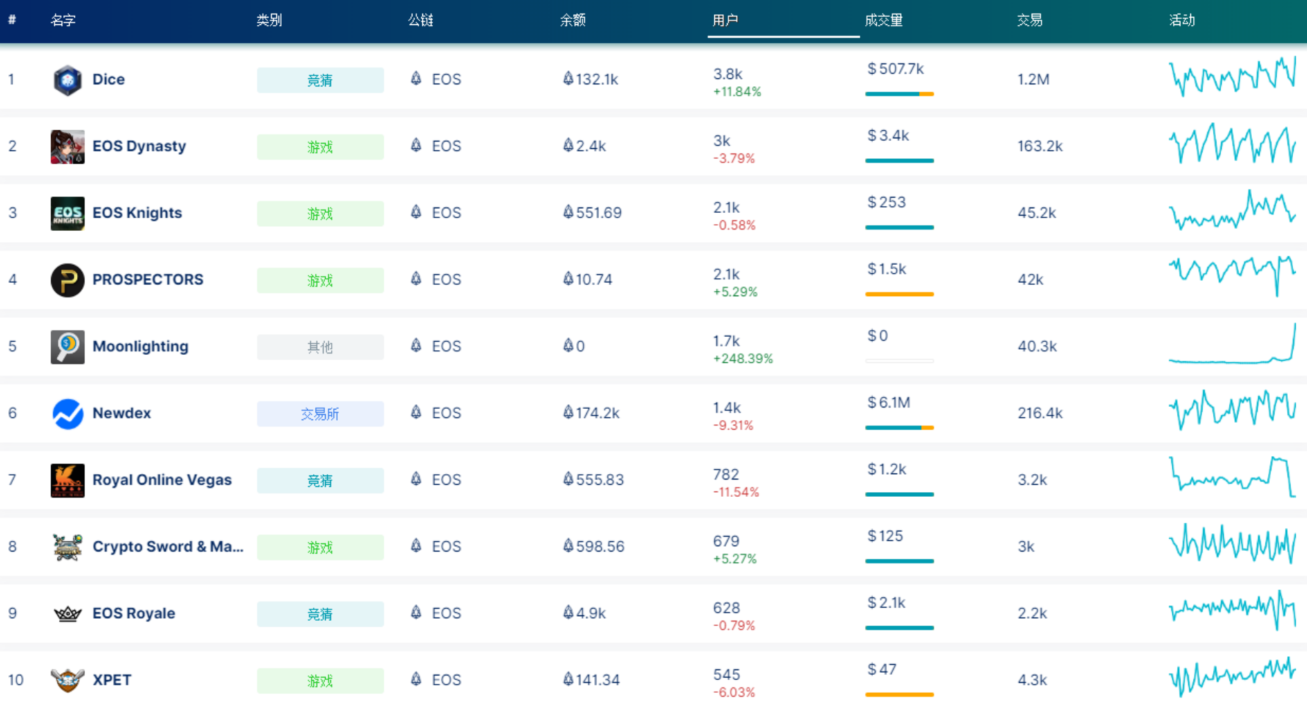1307x720 pixels.
Task: Open the EOS Dynasty name link
Action: [x=139, y=146]
